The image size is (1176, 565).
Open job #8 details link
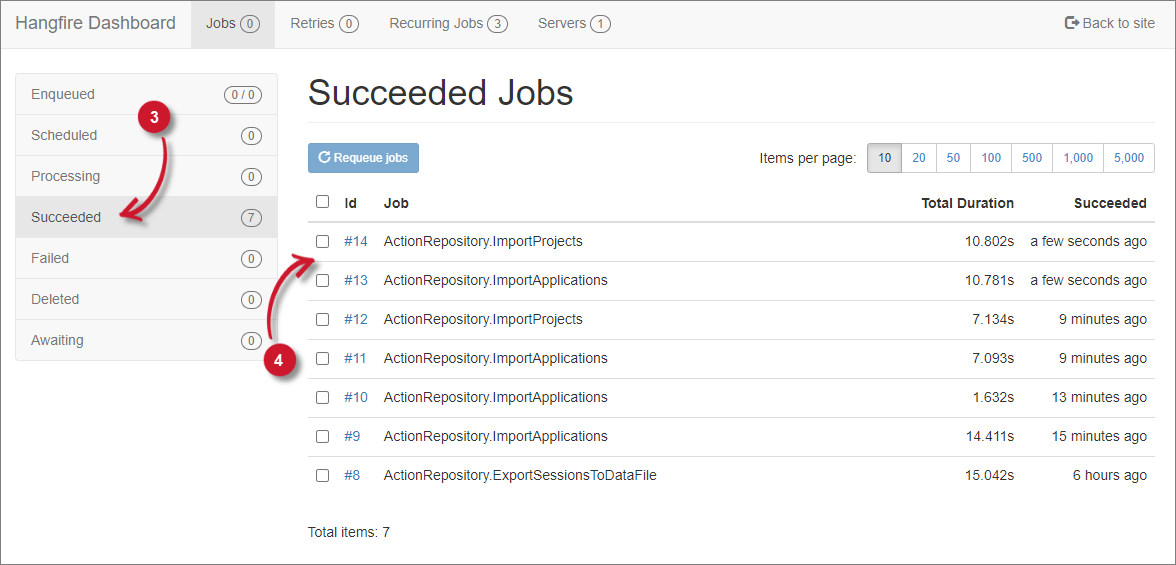click(352, 476)
